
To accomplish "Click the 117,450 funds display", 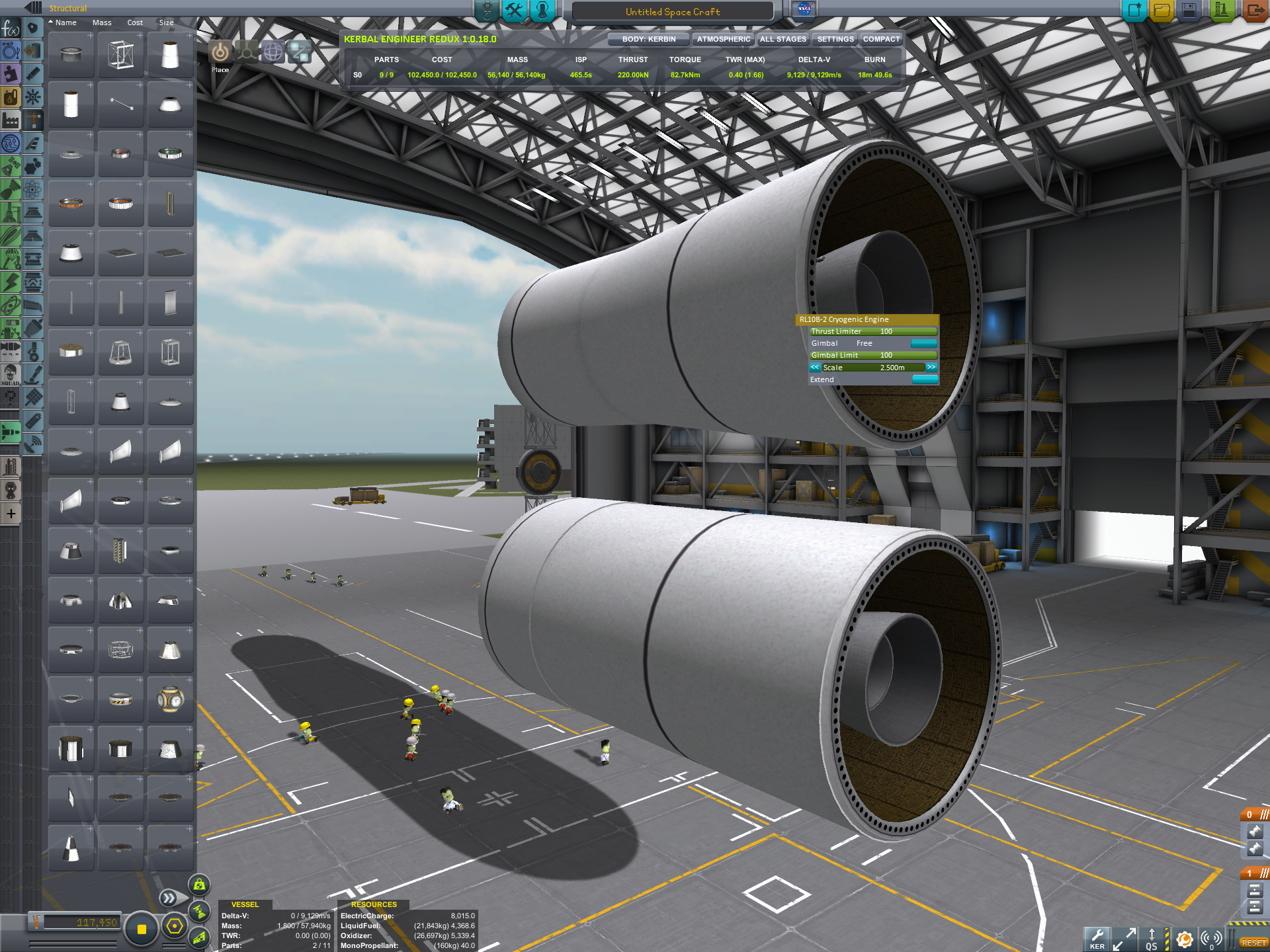I will click(x=81, y=922).
